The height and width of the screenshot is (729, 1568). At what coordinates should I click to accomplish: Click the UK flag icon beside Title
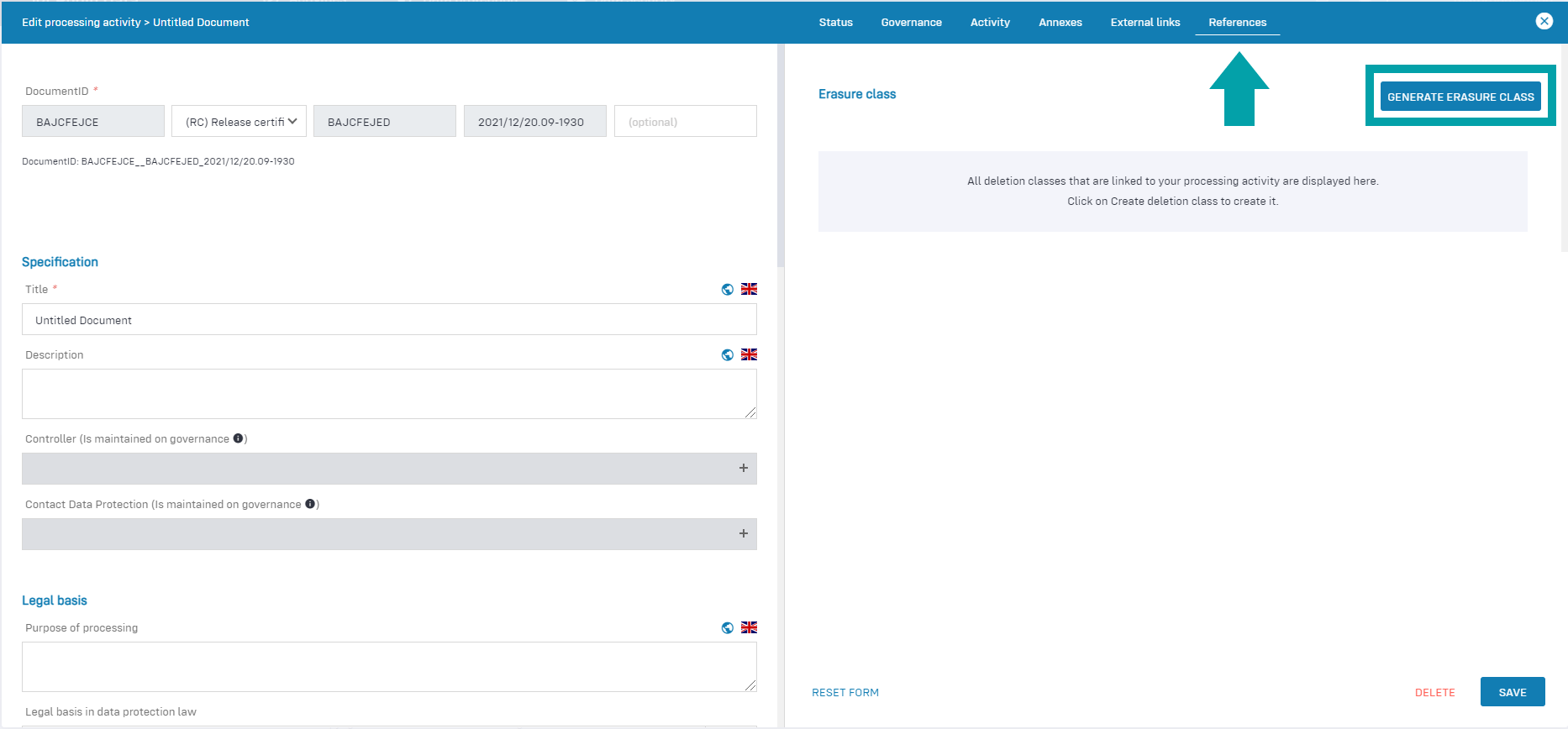point(749,289)
